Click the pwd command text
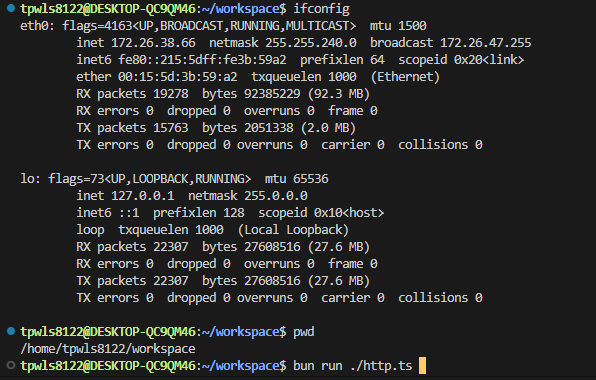This screenshot has width=596, height=380. pos(304,332)
